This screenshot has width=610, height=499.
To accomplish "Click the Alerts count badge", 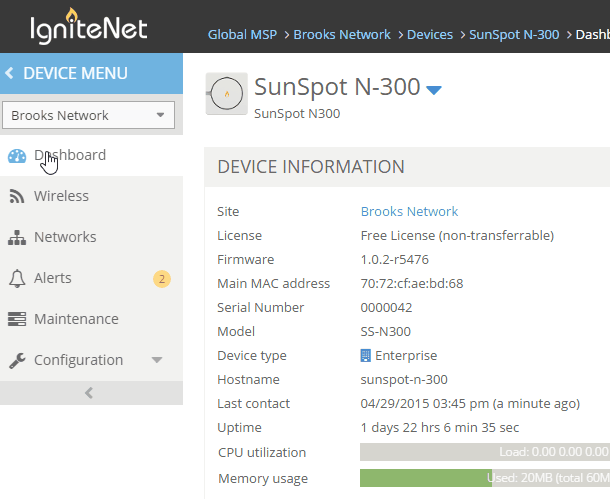I will 162,279.
